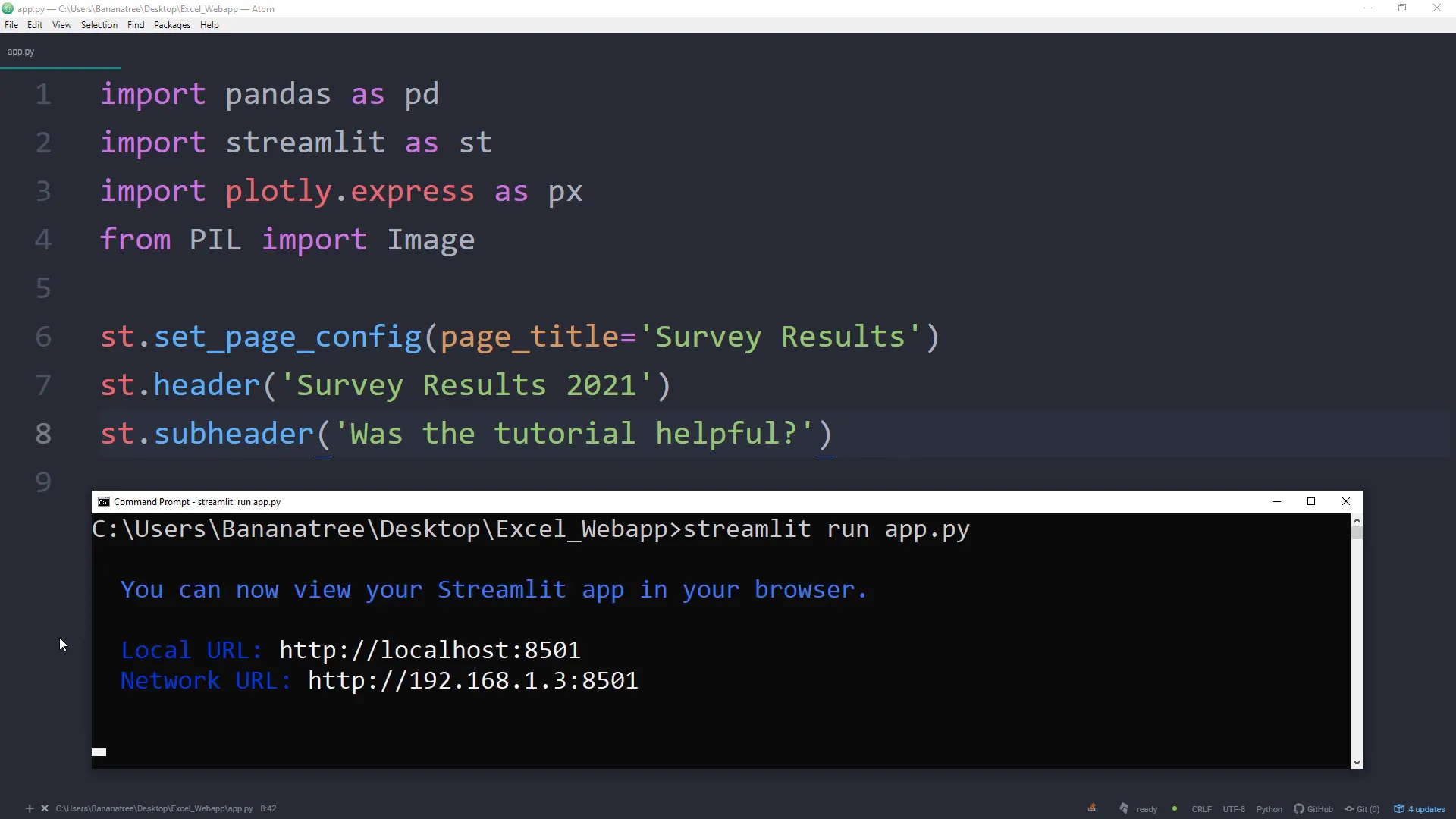Change the CRLF line ending selector
1456x819 pixels.
(1201, 809)
